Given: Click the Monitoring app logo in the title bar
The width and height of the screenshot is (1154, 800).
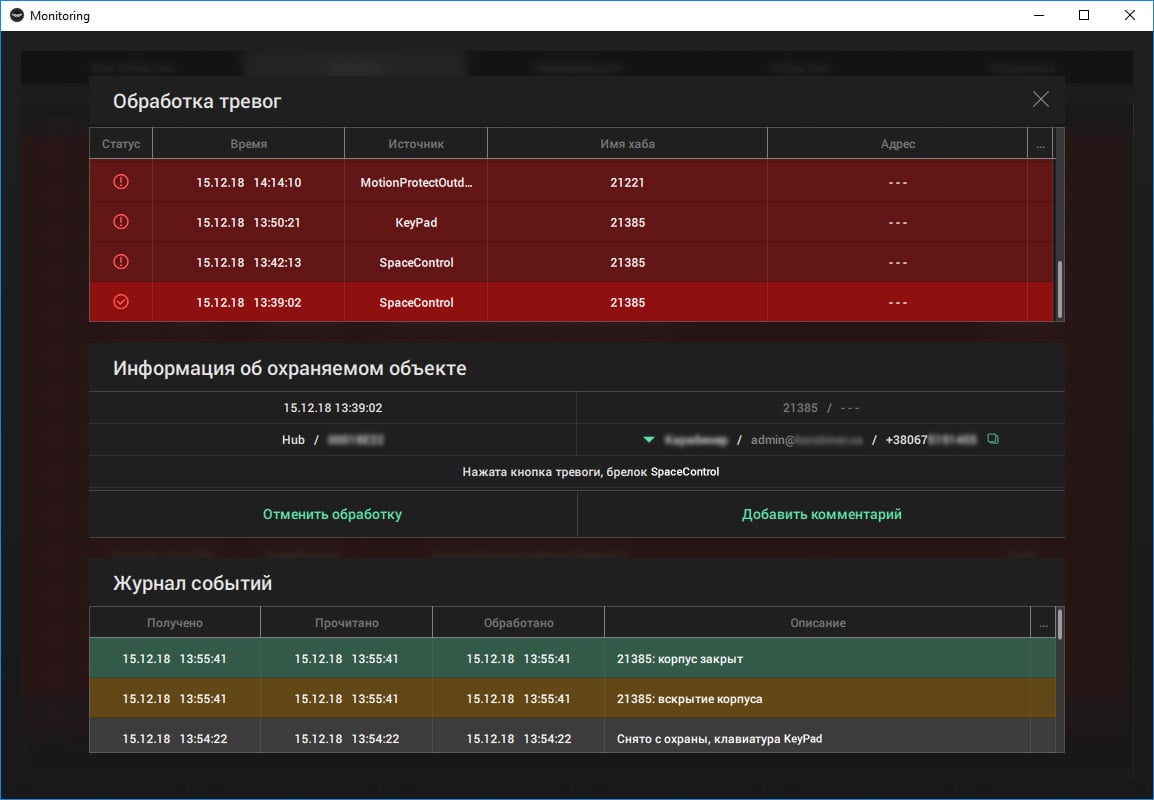Looking at the screenshot, I should [16, 15].
